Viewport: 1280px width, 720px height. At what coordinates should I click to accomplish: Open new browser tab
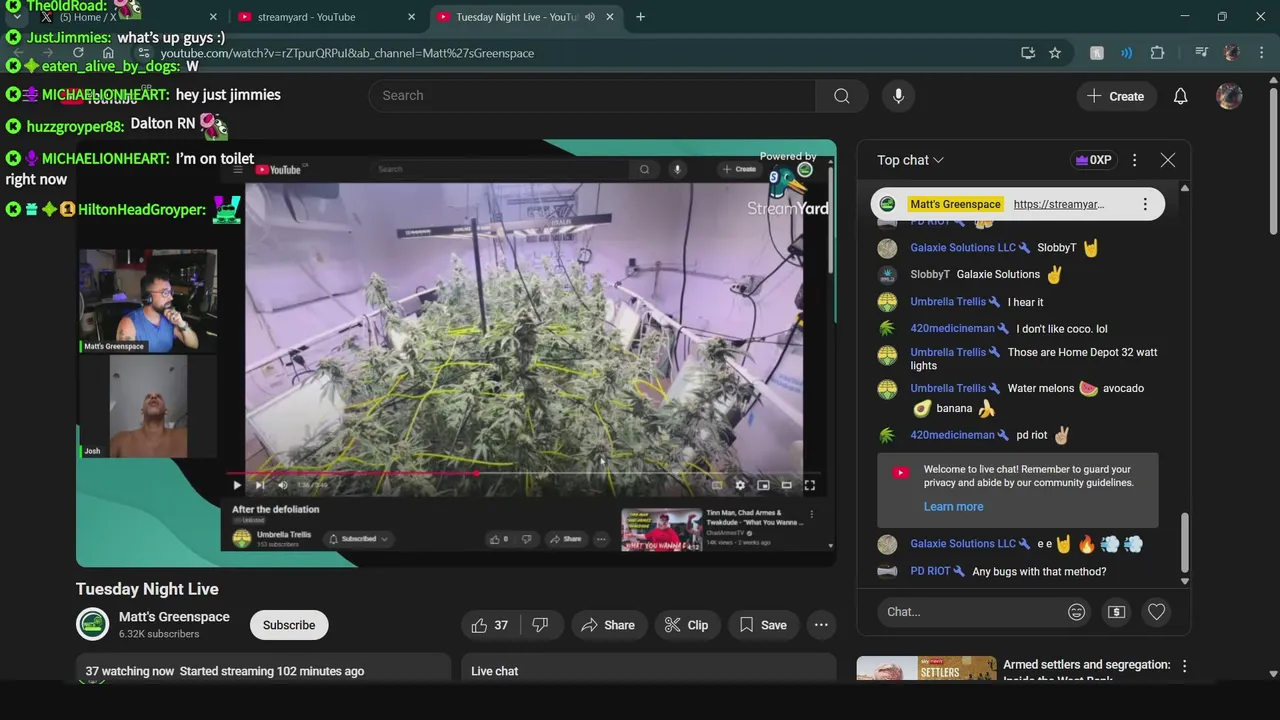coord(640,17)
